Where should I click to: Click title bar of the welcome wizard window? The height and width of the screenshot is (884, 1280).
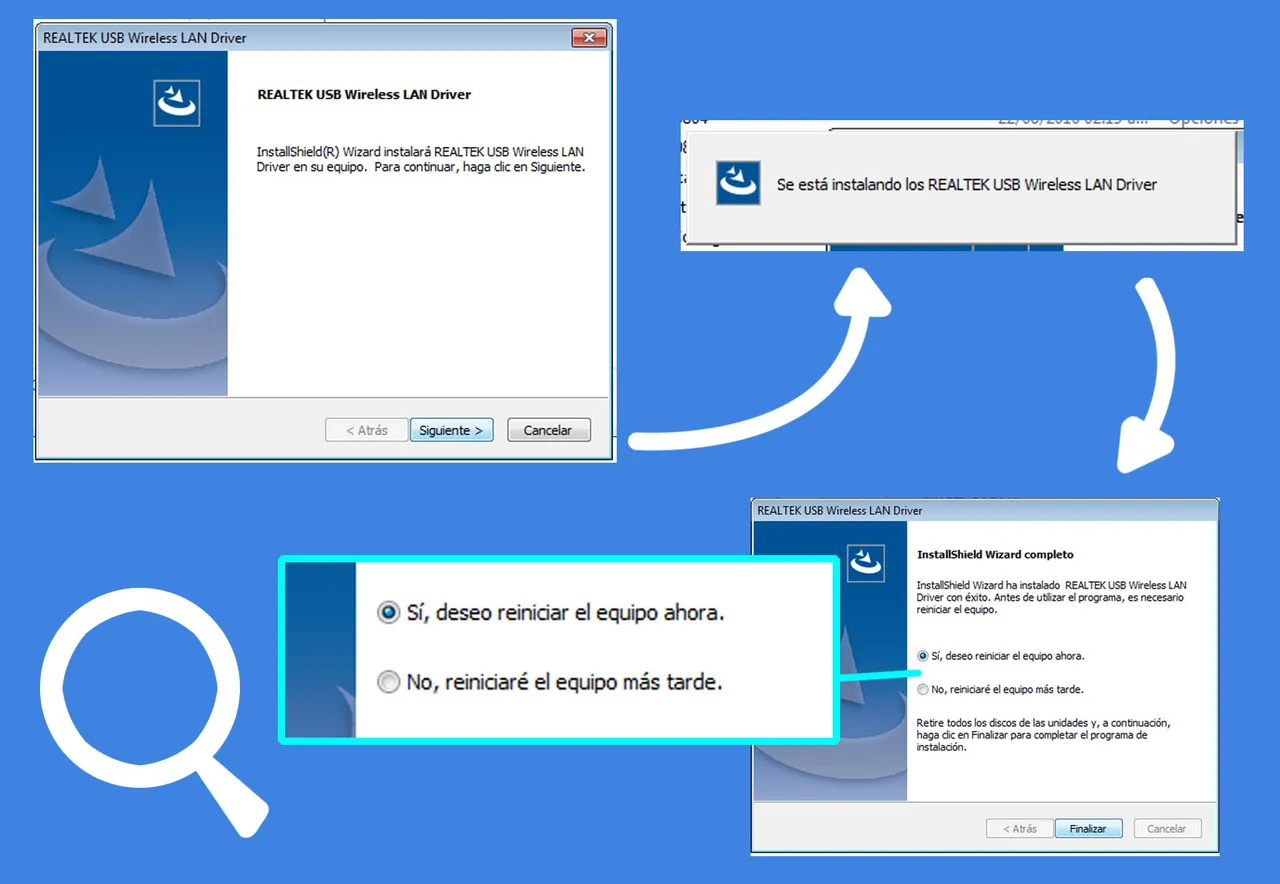click(323, 38)
